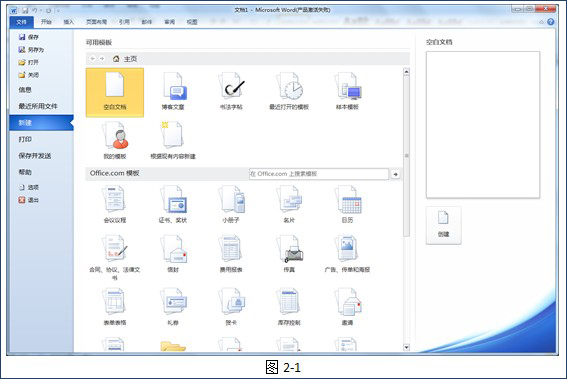Click 打开 Open in the sidebar
Image resolution: width=567 pixels, height=379 pixels.
(29, 62)
